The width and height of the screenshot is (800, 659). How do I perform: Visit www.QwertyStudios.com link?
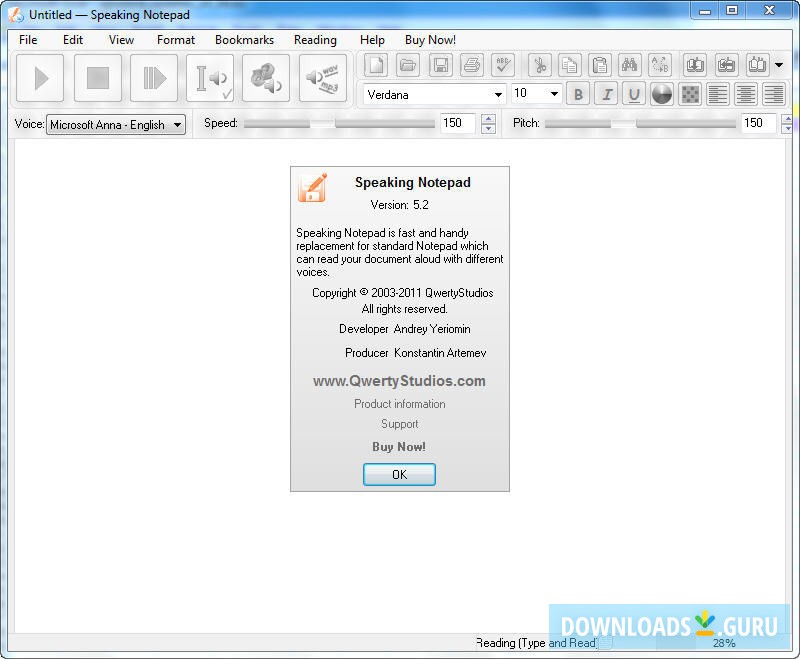pyautogui.click(x=399, y=381)
